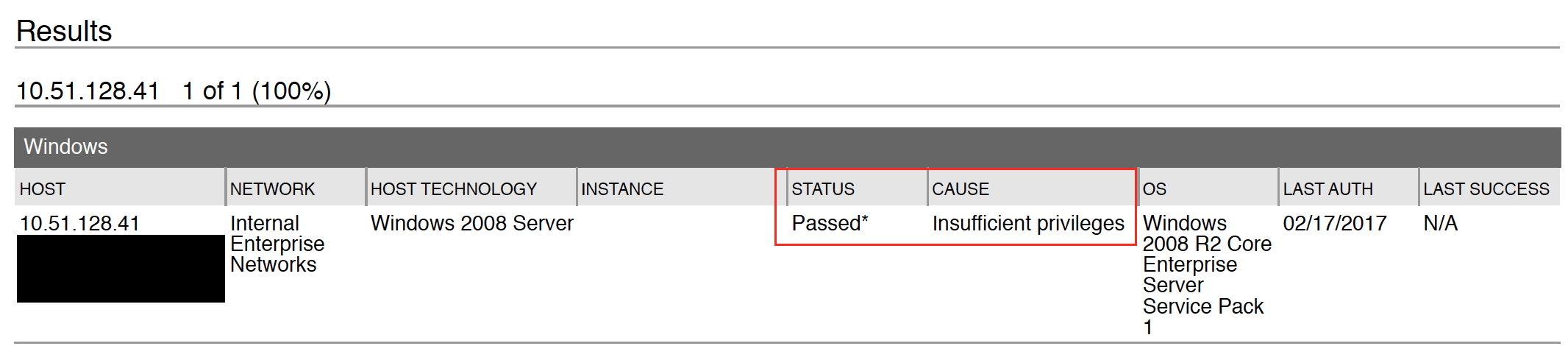Click the host IP in the table row
Image resolution: width=1568 pixels, height=346 pixels.
tap(79, 223)
